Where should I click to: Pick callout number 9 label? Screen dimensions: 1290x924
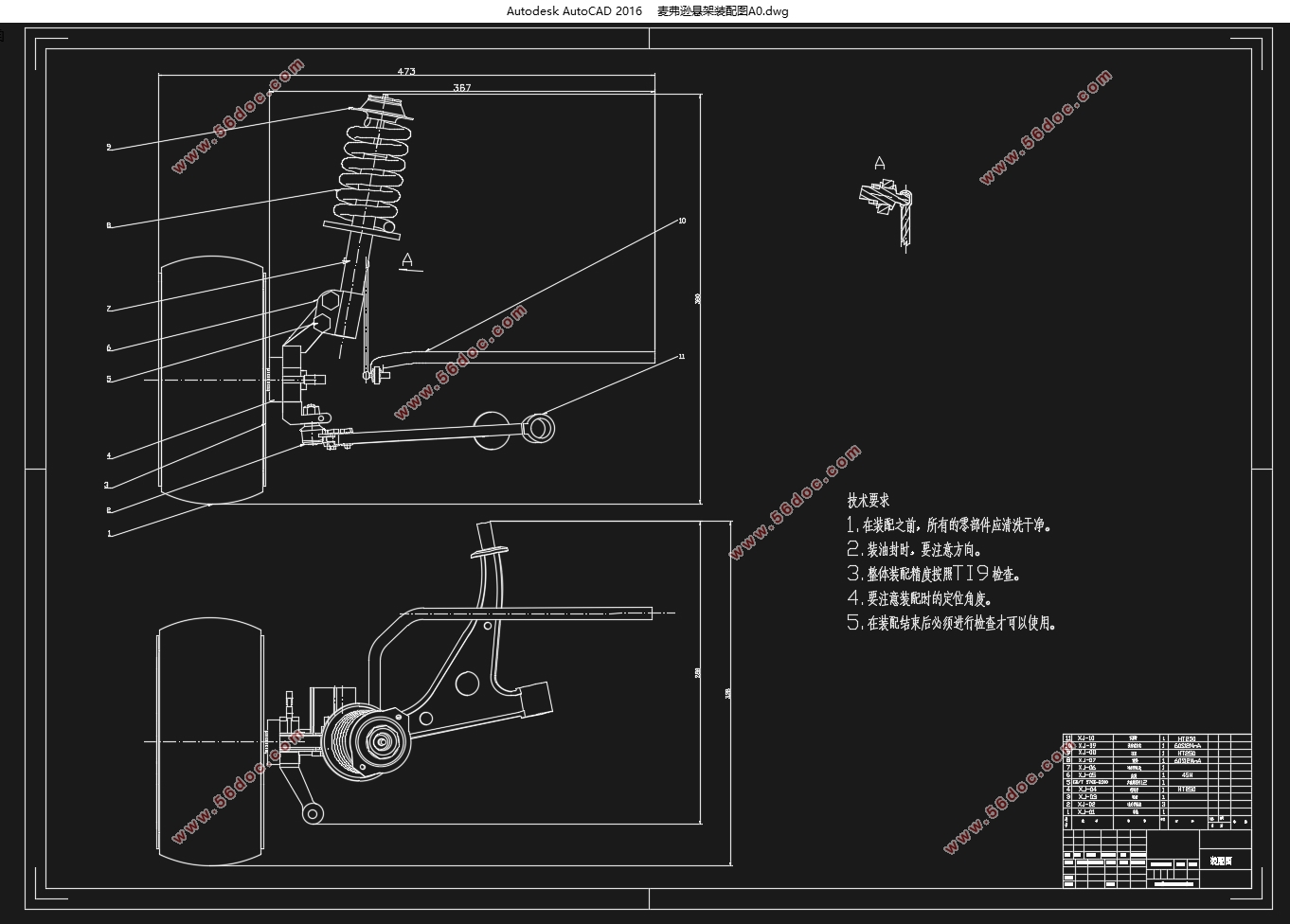pyautogui.click(x=109, y=148)
